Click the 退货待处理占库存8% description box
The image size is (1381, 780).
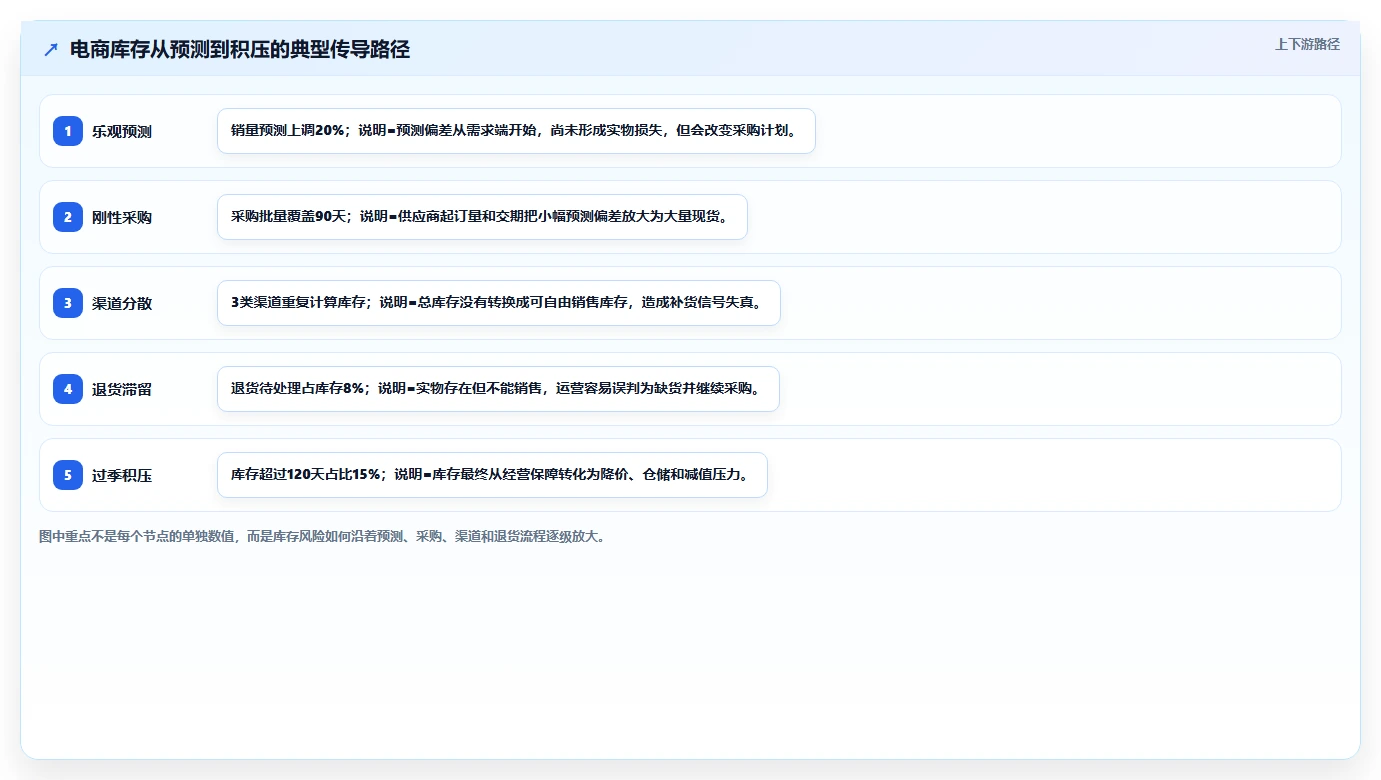tap(498, 389)
